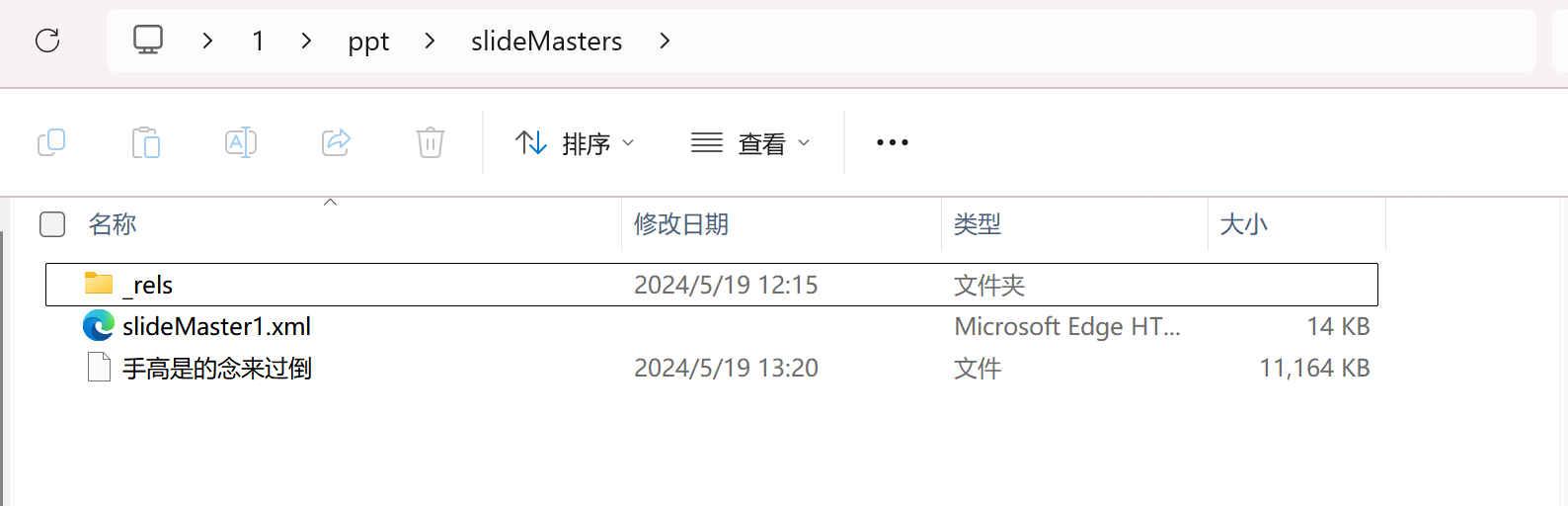The image size is (1568, 506).
Task: Click the refresh icon
Action: [x=47, y=41]
